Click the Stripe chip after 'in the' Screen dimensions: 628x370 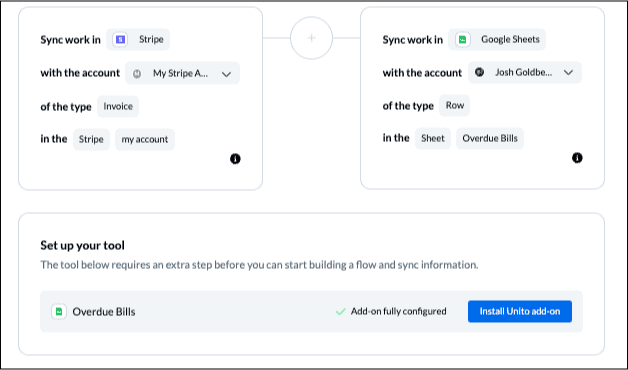tap(91, 139)
